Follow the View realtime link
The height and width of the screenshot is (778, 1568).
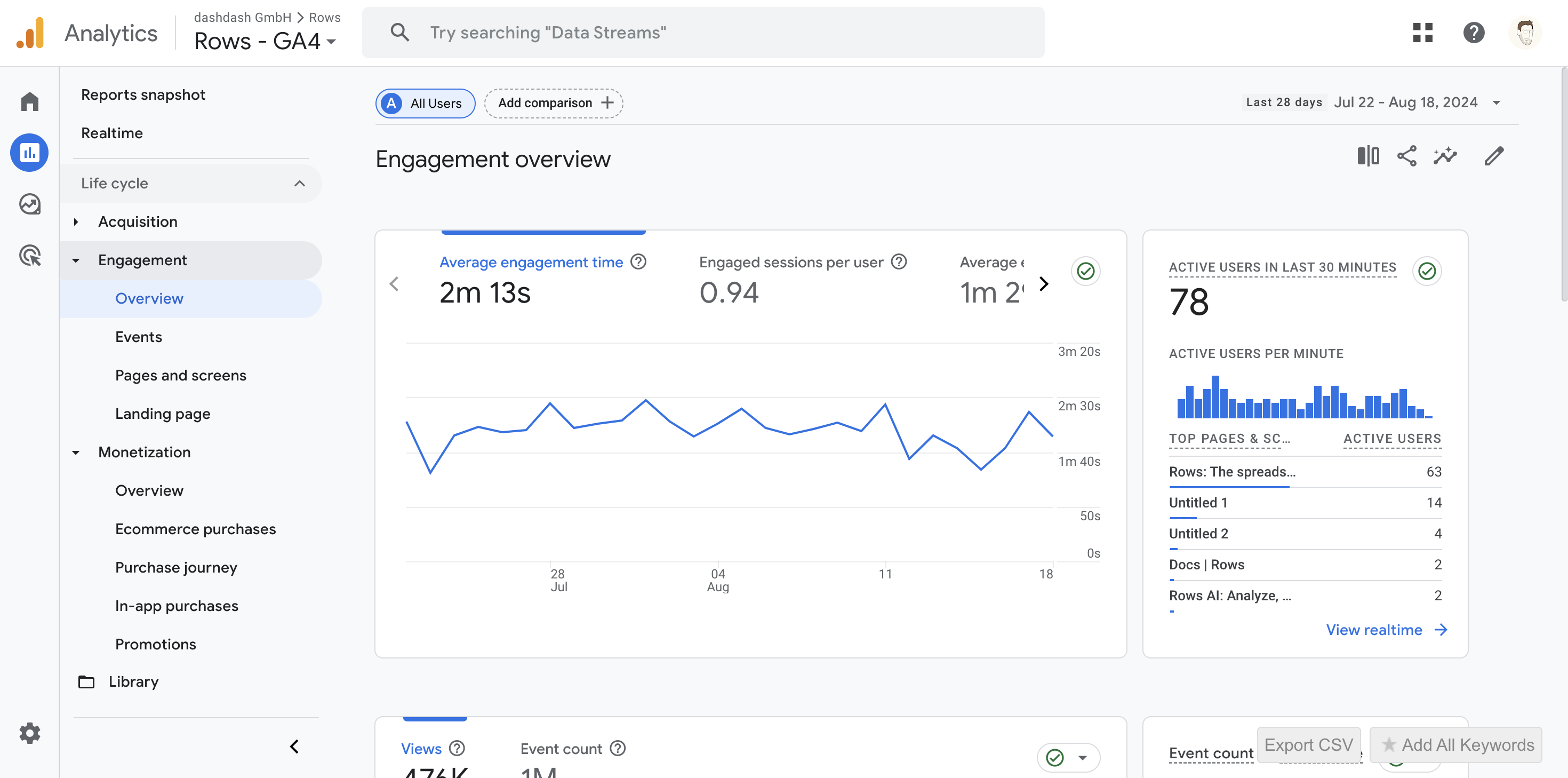coord(1386,629)
